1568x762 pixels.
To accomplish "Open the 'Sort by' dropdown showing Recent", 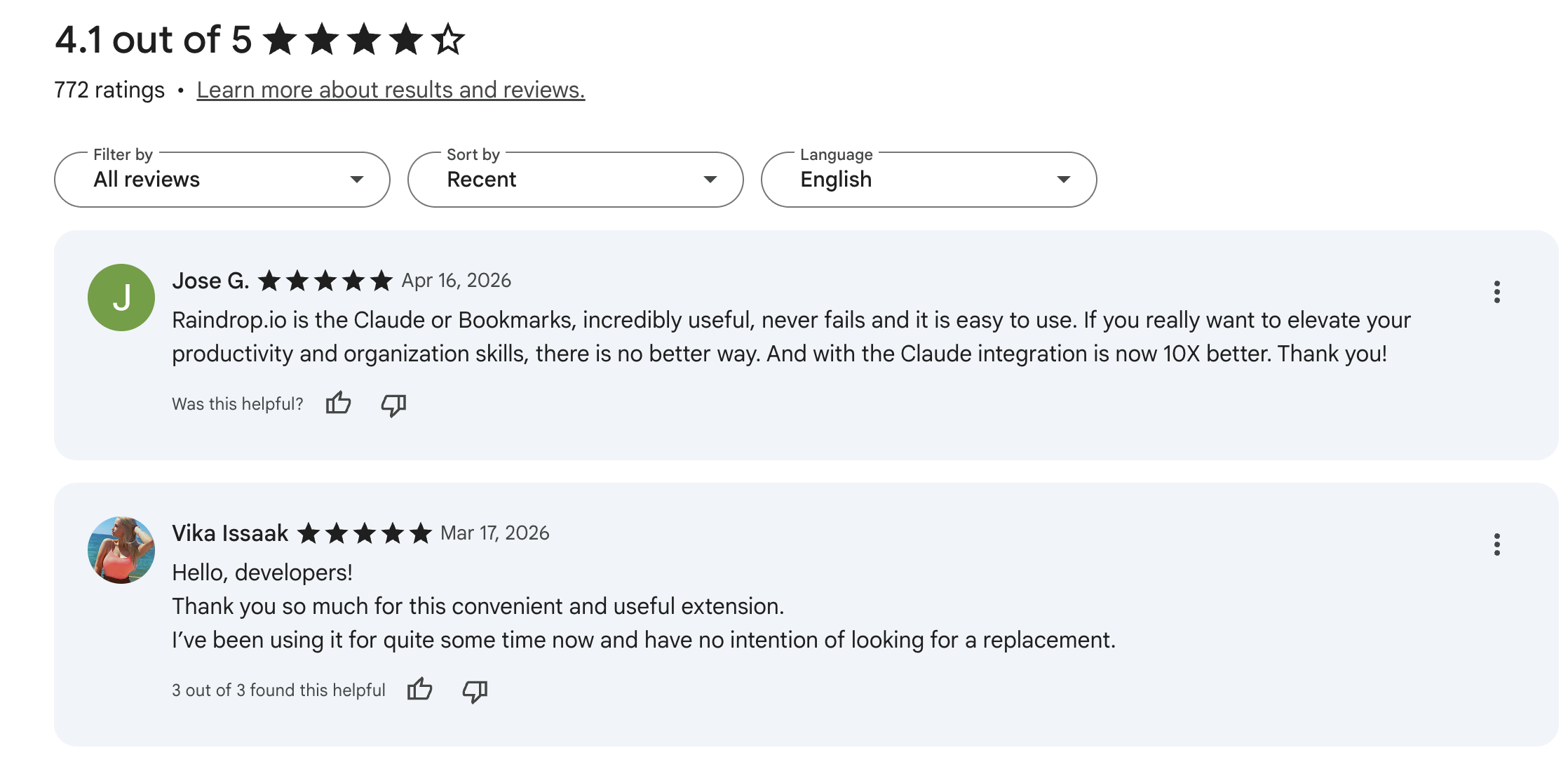I will point(575,180).
